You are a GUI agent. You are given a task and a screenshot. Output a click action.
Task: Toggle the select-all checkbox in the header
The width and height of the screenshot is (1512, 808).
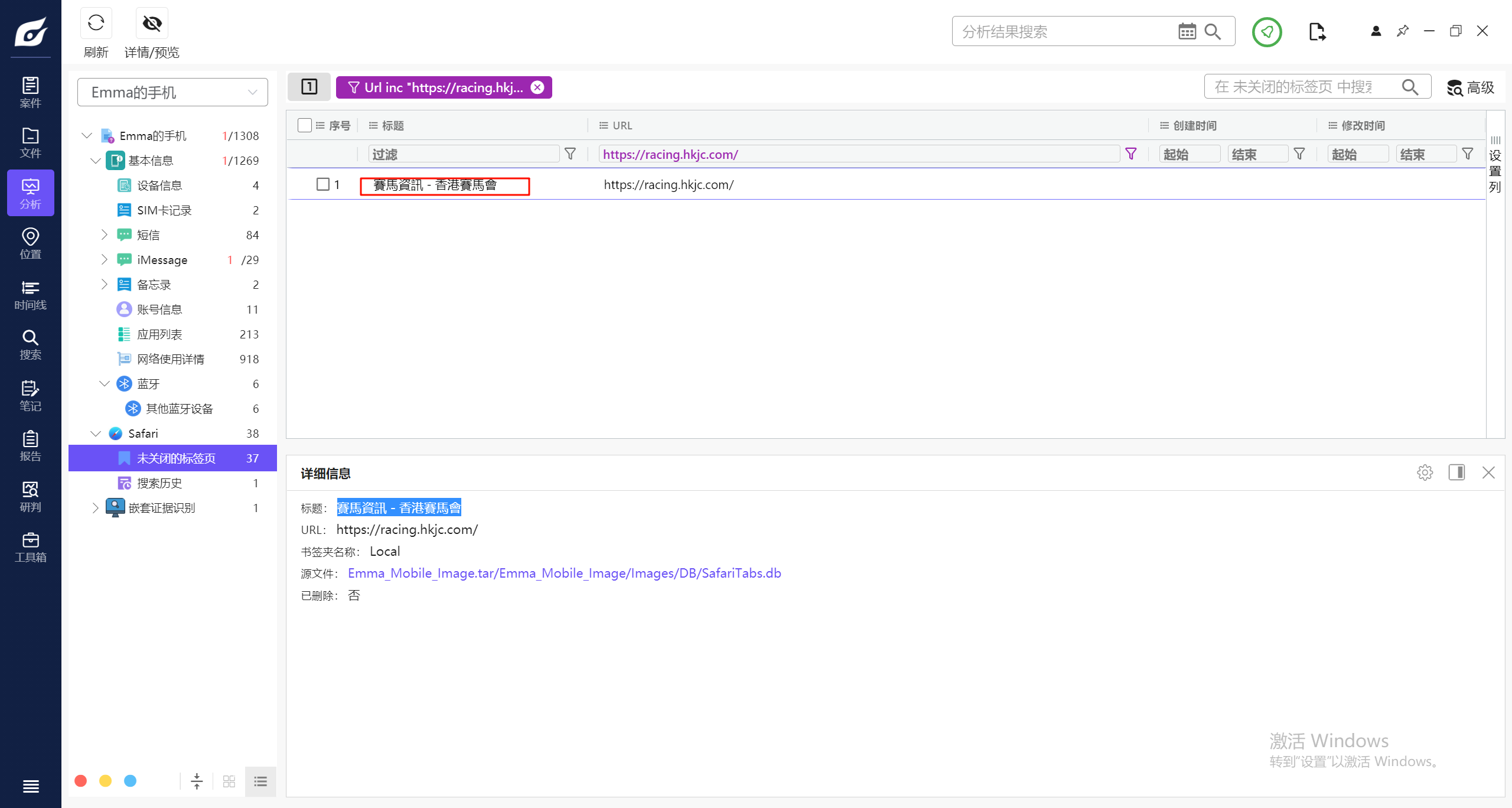coord(305,125)
